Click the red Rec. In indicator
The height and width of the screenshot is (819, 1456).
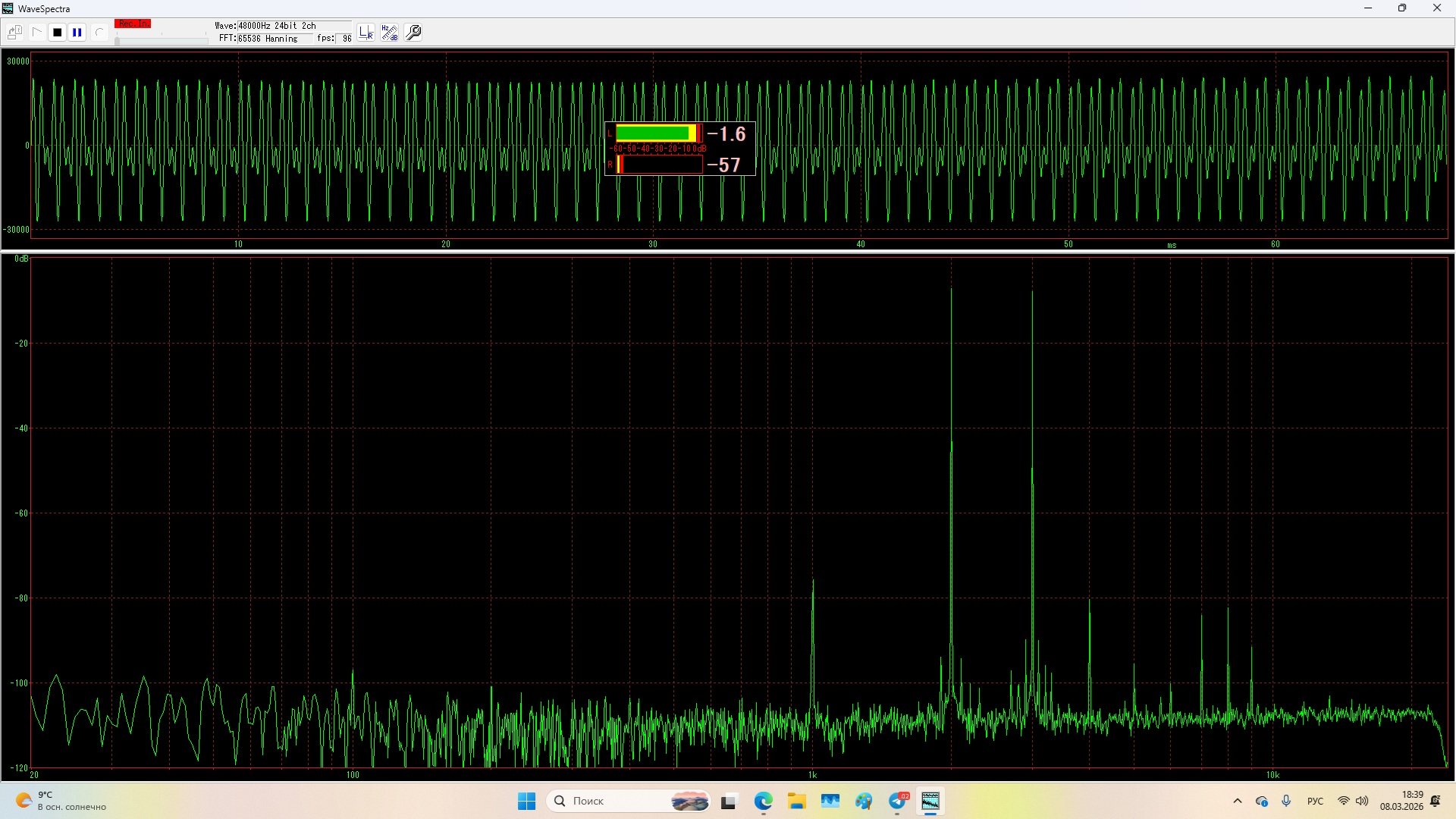(x=133, y=24)
